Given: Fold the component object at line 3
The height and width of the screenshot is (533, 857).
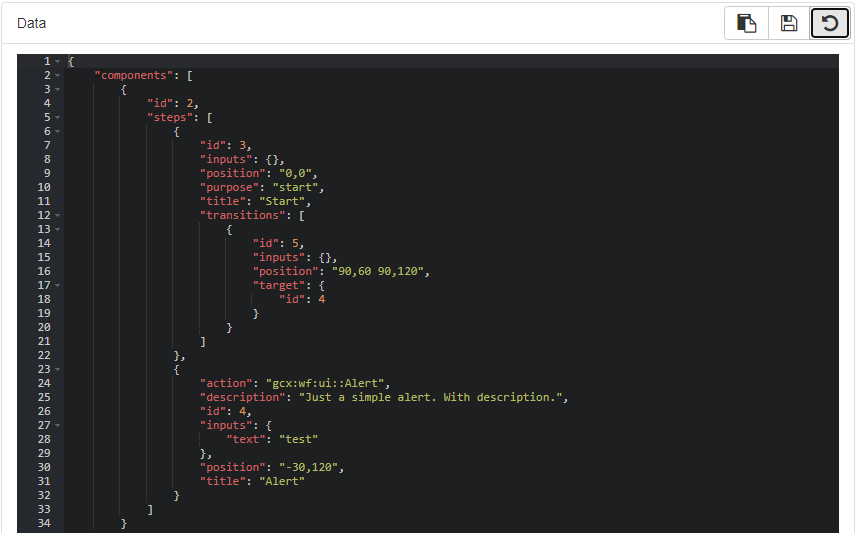Looking at the screenshot, I should (x=58, y=90).
